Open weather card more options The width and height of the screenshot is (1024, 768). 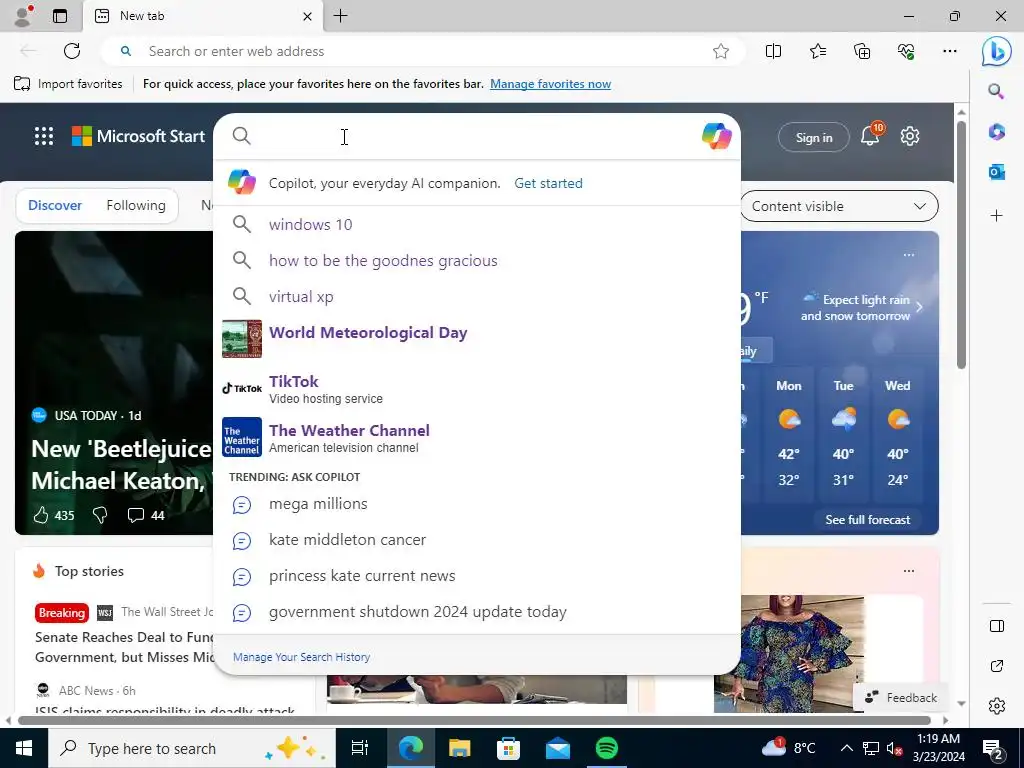[x=908, y=255]
